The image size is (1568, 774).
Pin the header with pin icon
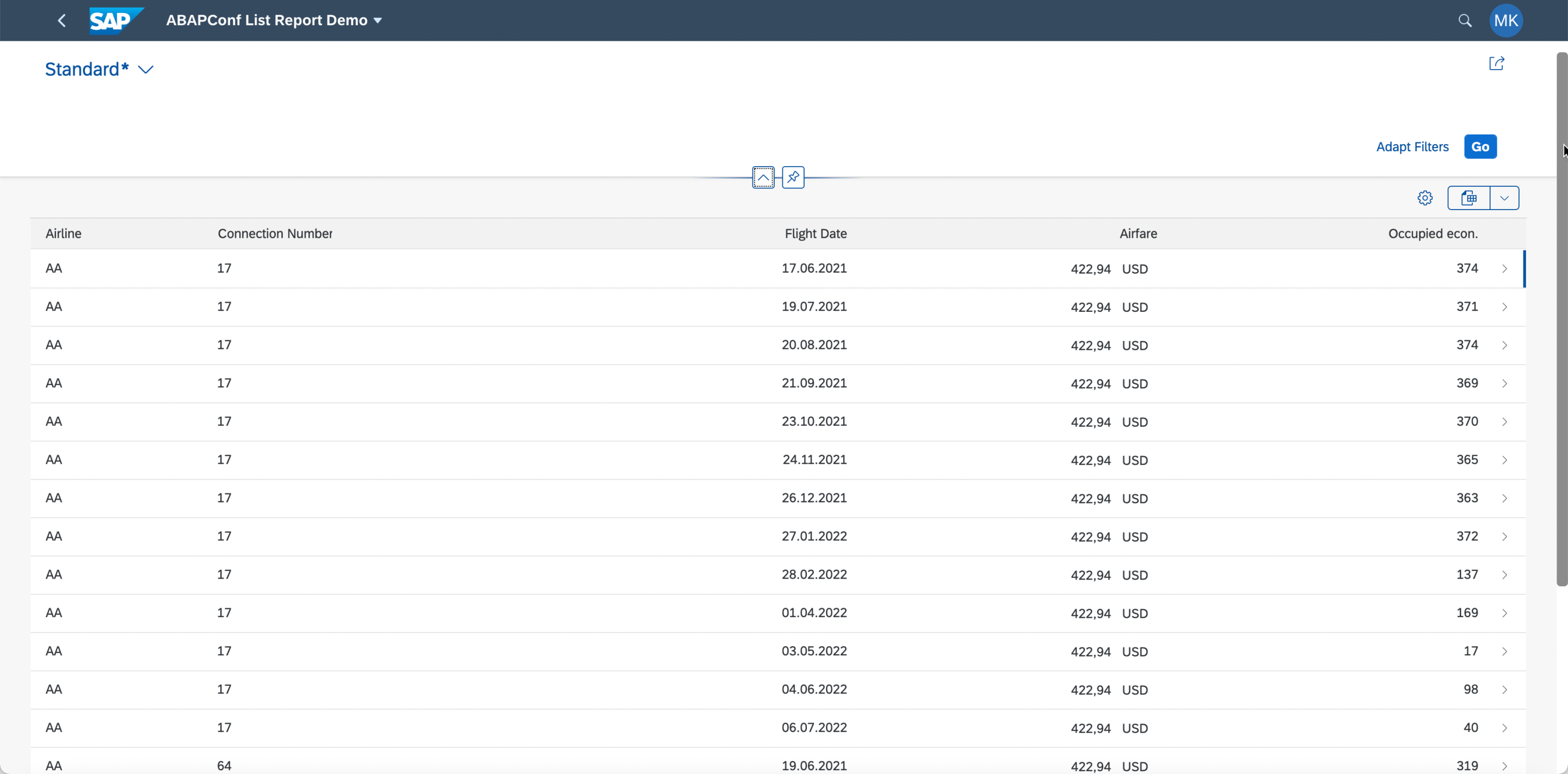pos(793,177)
